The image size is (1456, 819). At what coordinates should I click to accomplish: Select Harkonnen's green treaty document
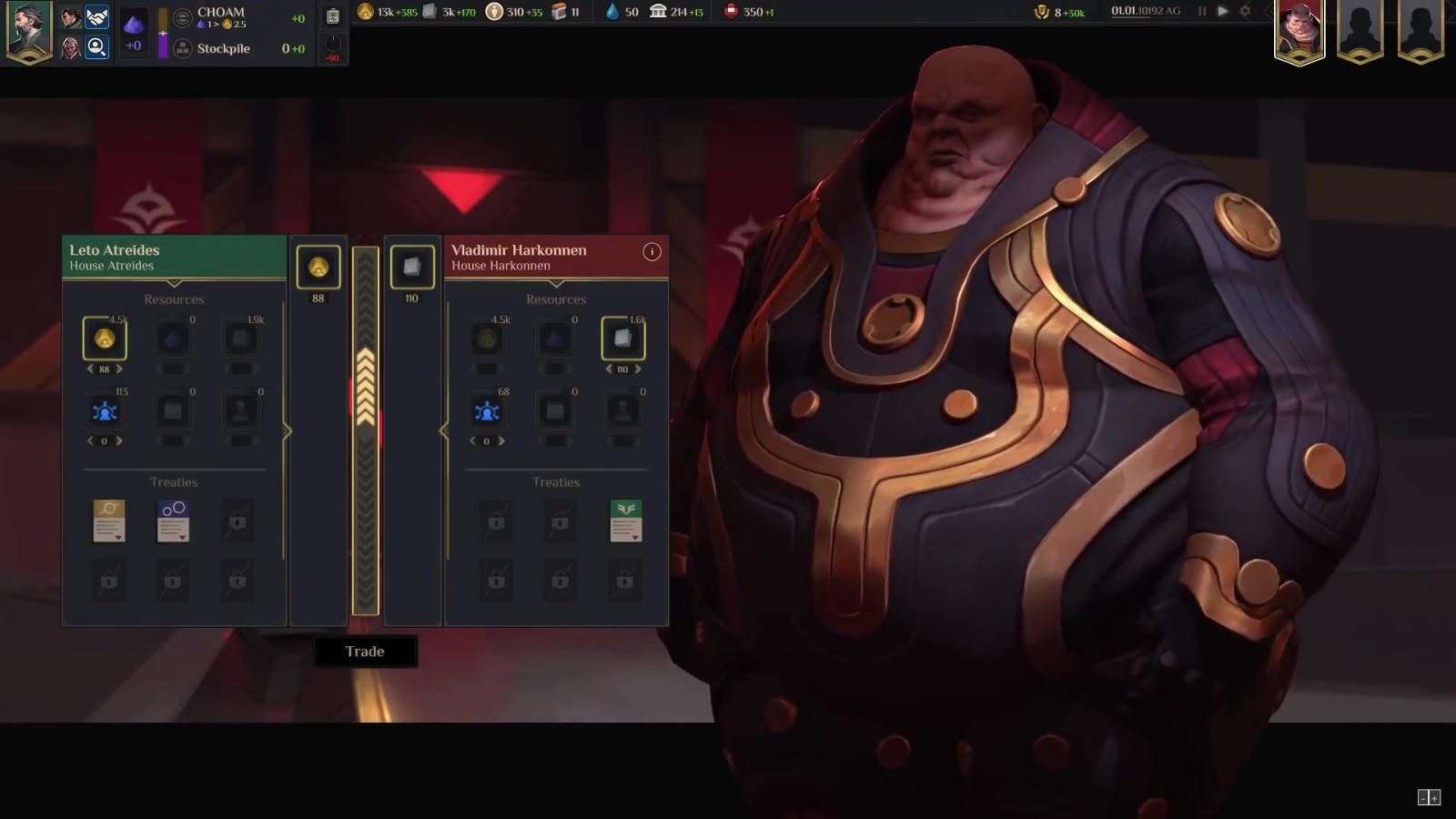point(626,521)
